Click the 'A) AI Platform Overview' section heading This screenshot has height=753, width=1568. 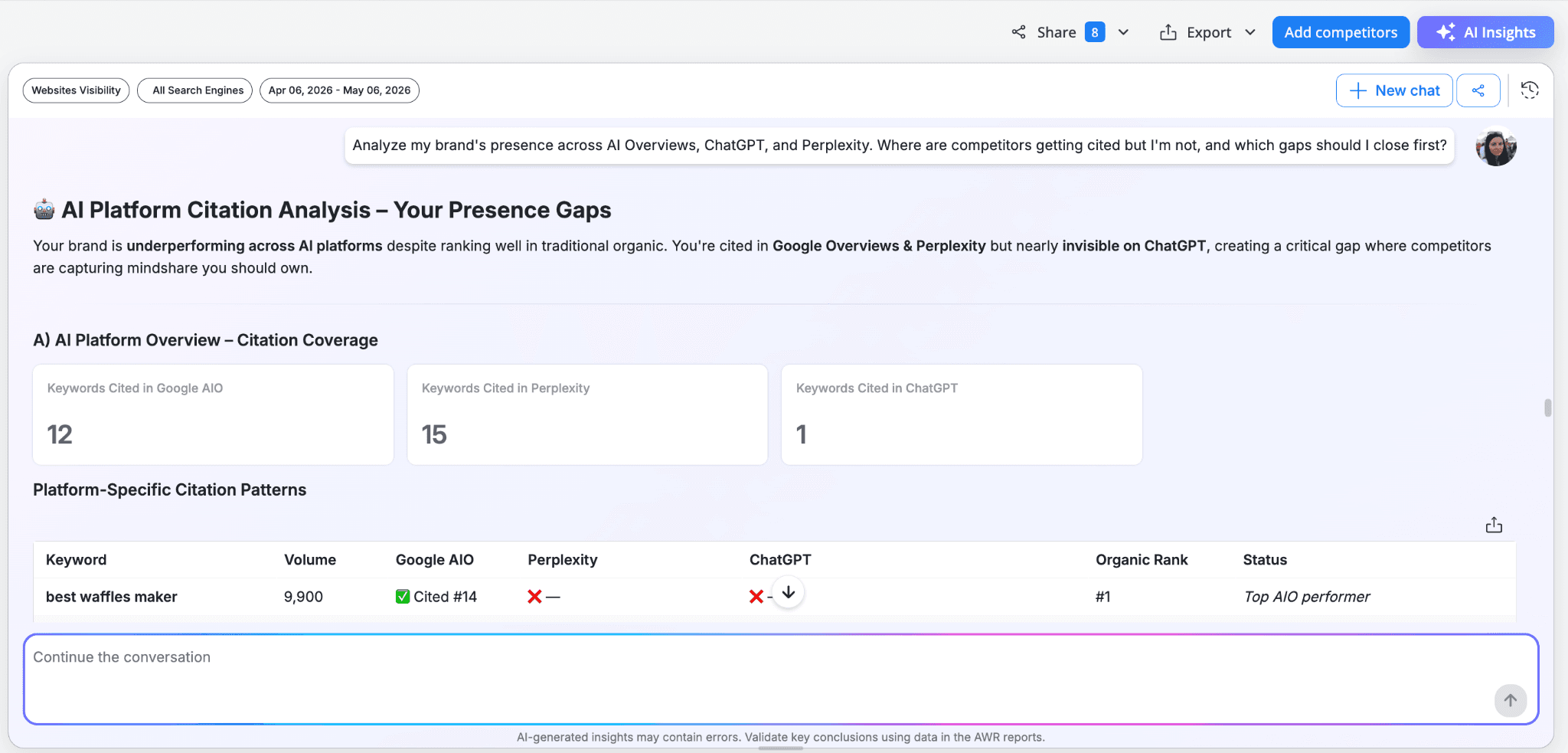pos(205,340)
